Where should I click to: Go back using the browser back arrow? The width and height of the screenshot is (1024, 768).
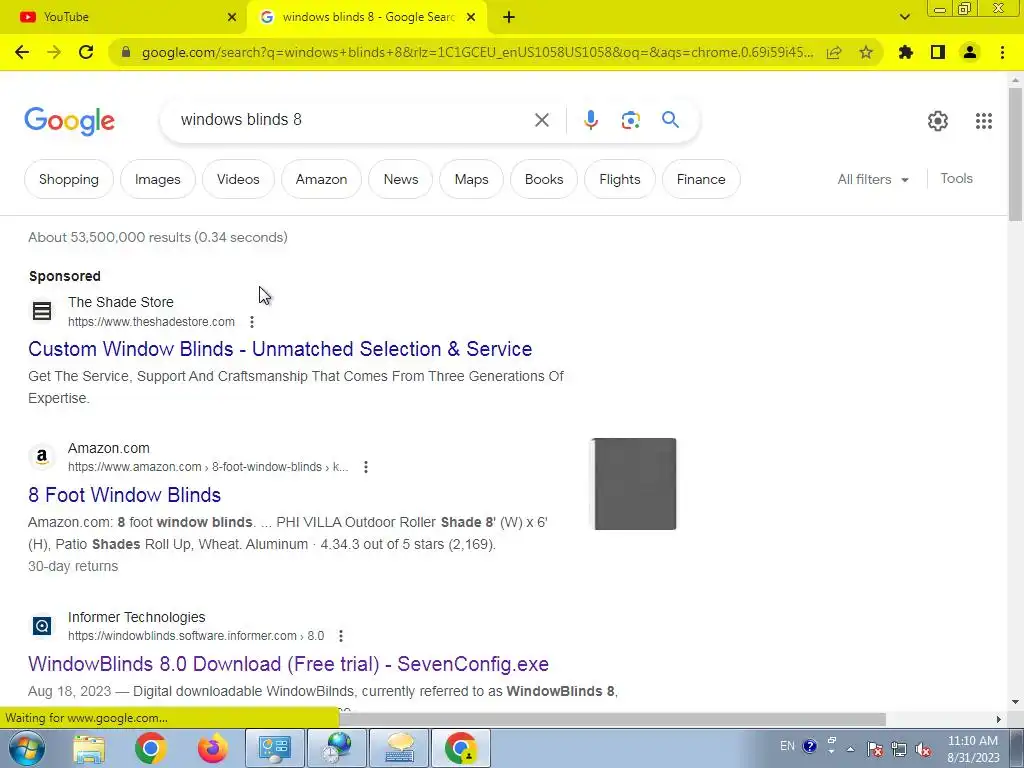pyautogui.click(x=22, y=52)
